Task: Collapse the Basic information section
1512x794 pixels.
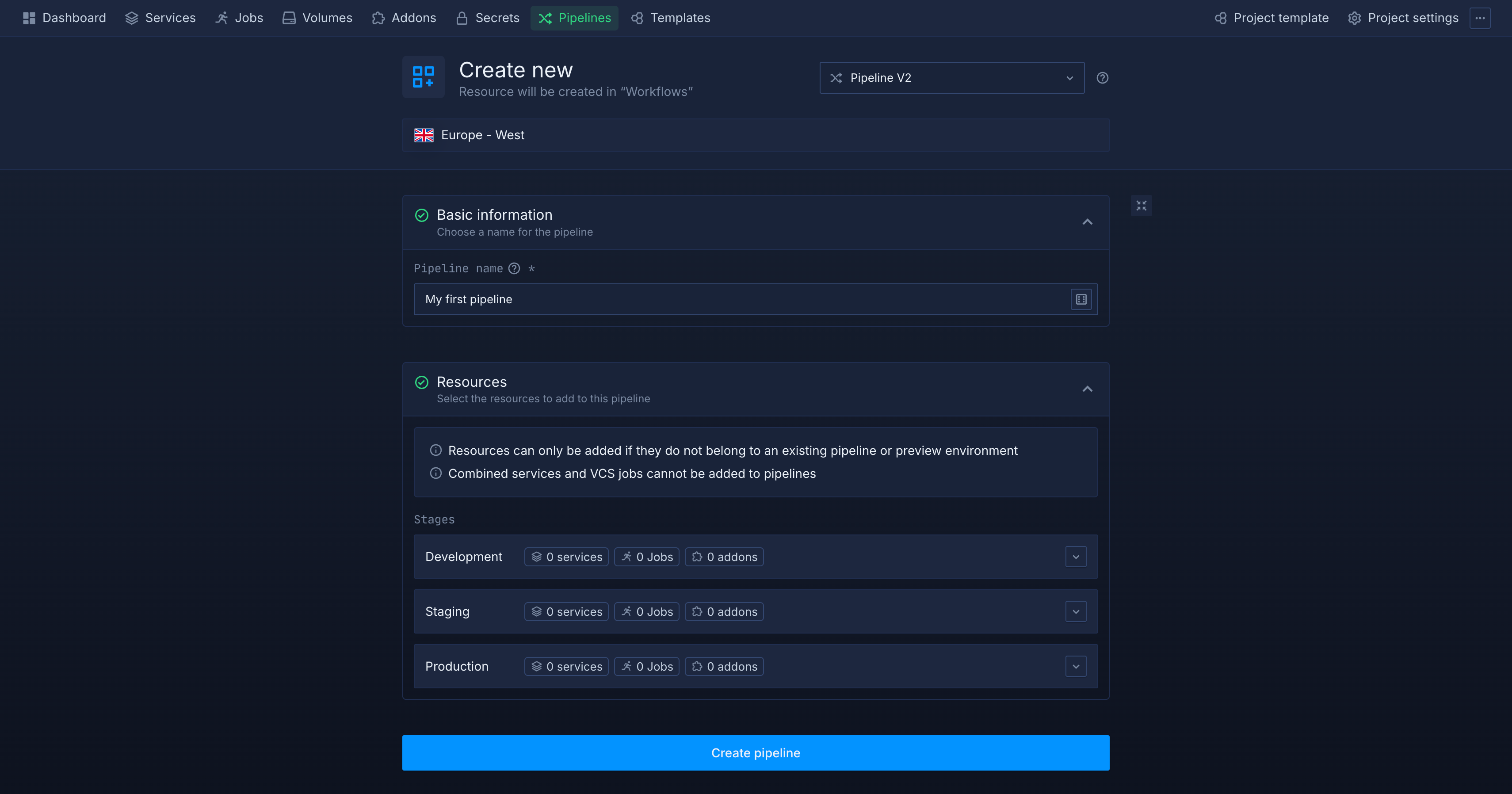Action: pos(1087,222)
